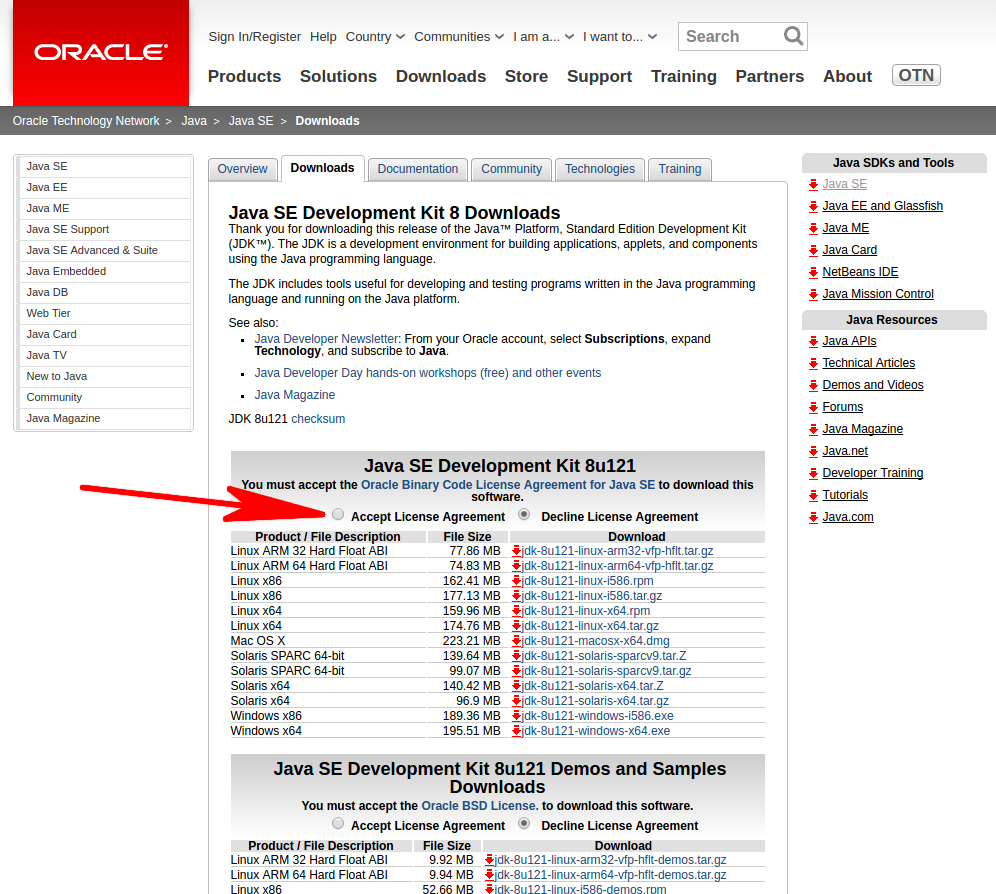The image size is (996, 894).
Task: Switch to the Overview tab
Action: (243, 169)
